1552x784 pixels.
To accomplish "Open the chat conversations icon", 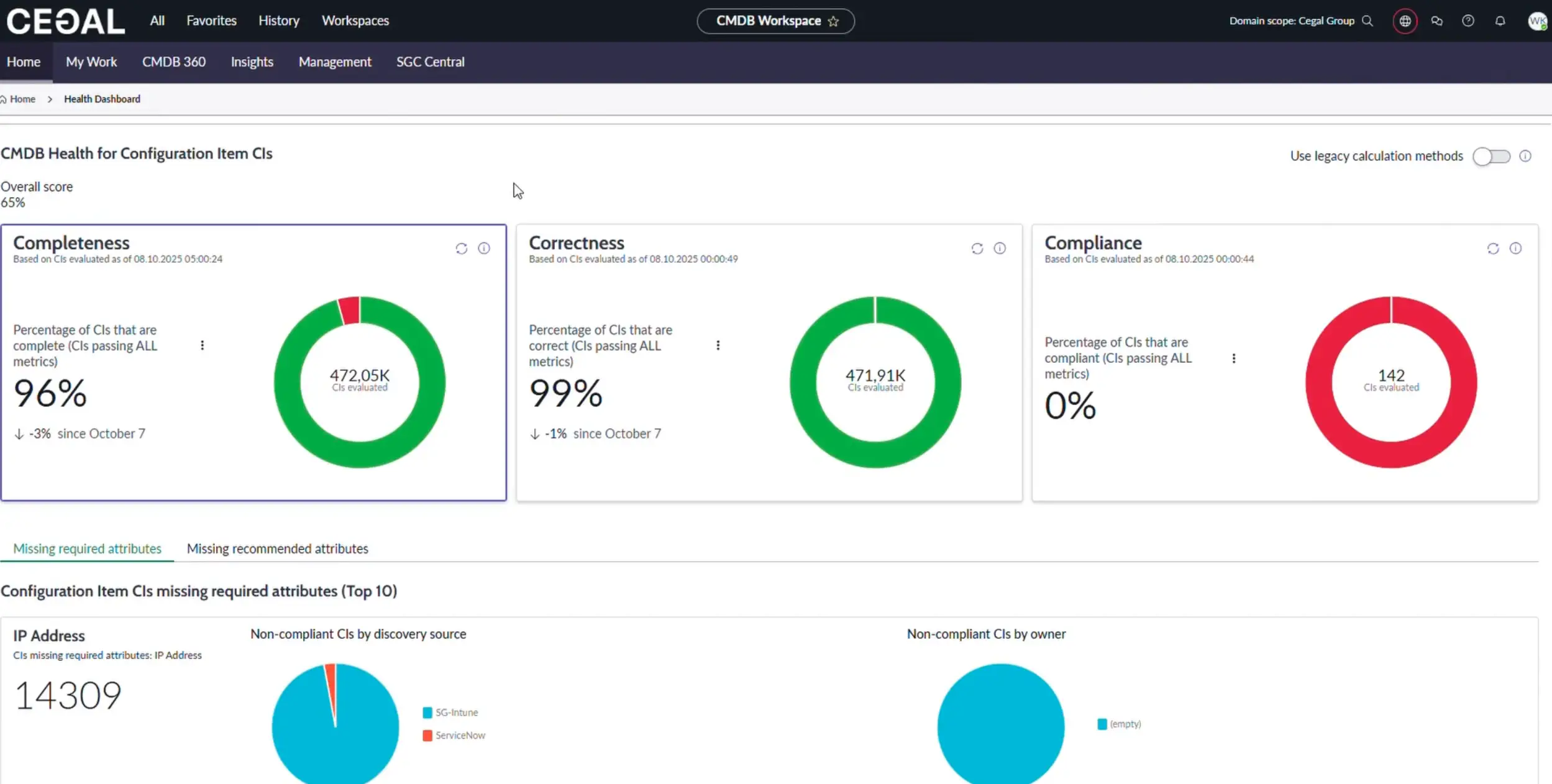I will click(1436, 21).
